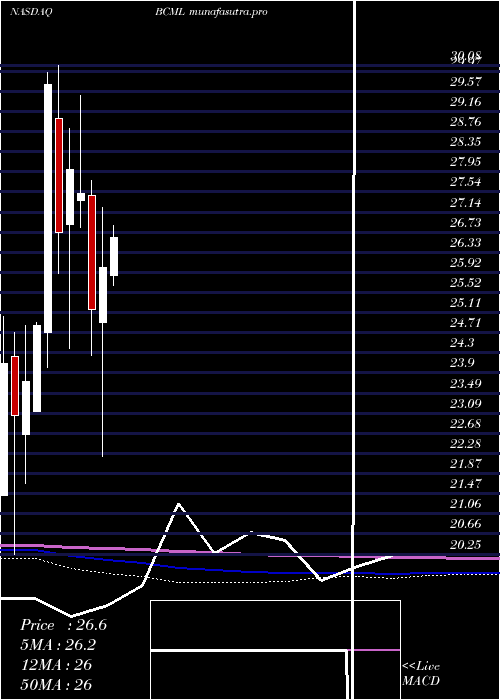Click the 26.33 price axis label
Viewport: 500px width, 700px height.
pos(466,242)
